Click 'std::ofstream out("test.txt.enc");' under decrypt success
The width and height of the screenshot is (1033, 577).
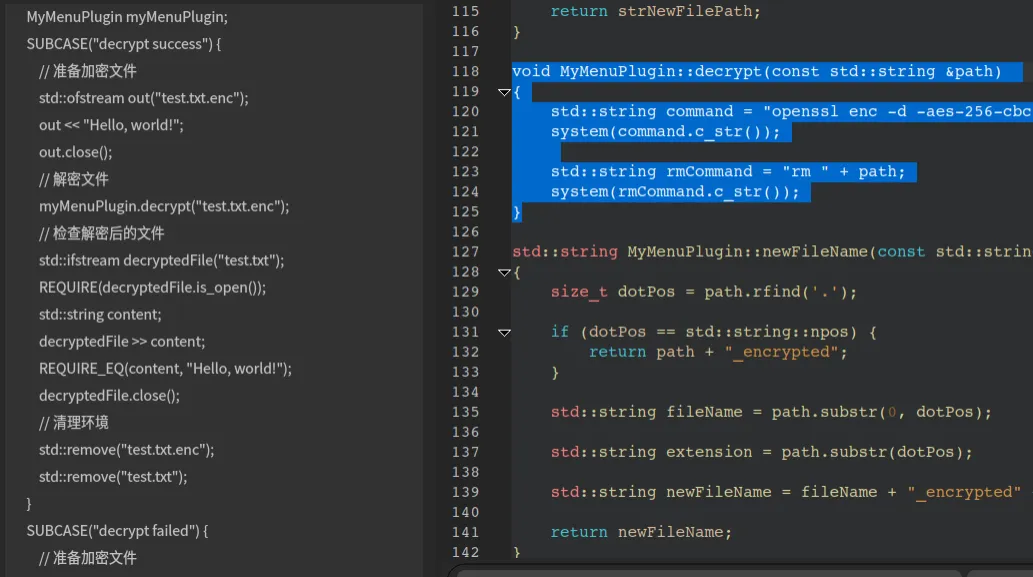[144, 98]
